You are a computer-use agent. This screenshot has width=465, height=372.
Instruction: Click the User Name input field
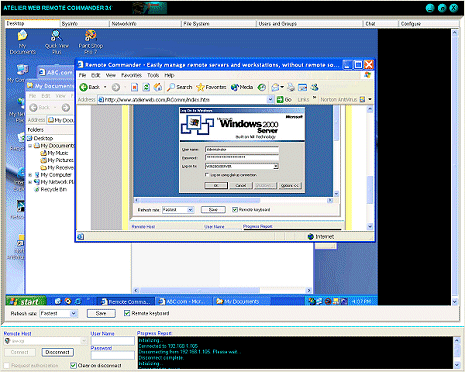coord(113,341)
